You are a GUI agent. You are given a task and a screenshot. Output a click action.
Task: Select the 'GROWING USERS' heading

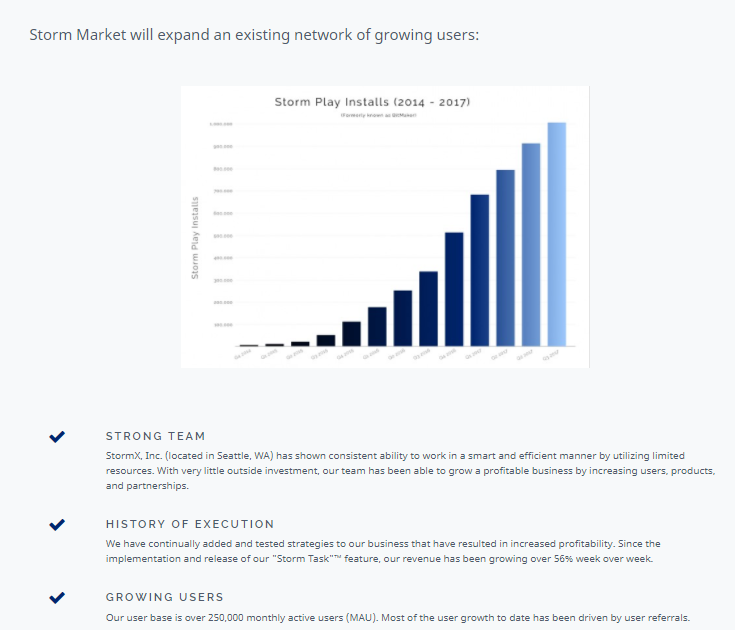(x=164, y=597)
